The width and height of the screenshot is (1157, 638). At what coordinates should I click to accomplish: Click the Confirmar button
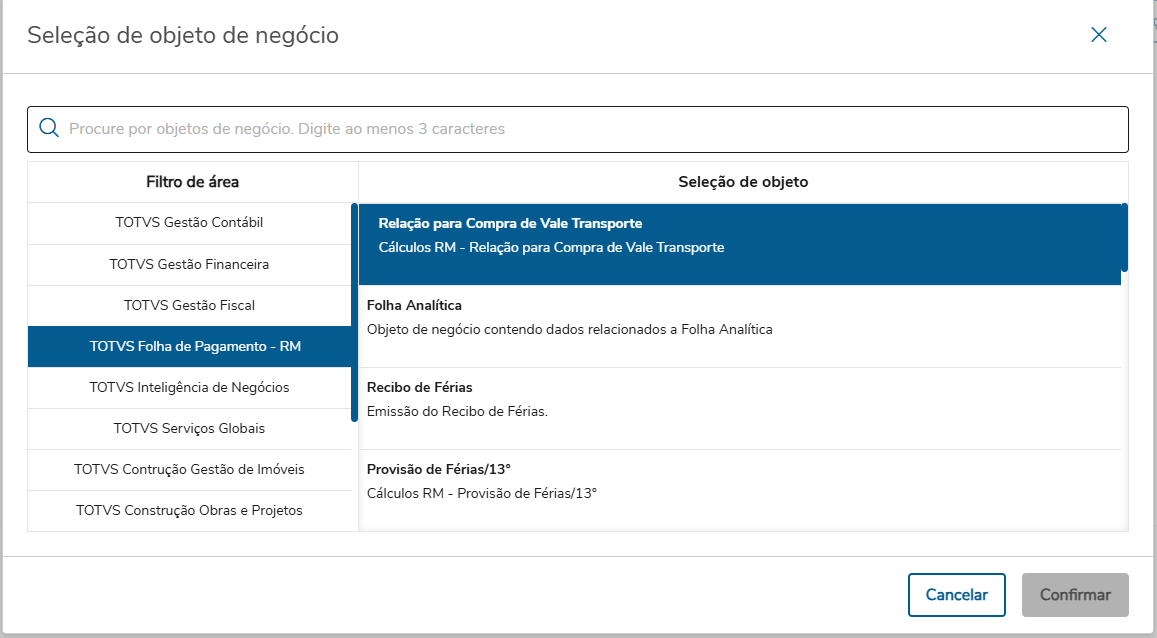[x=1075, y=595]
